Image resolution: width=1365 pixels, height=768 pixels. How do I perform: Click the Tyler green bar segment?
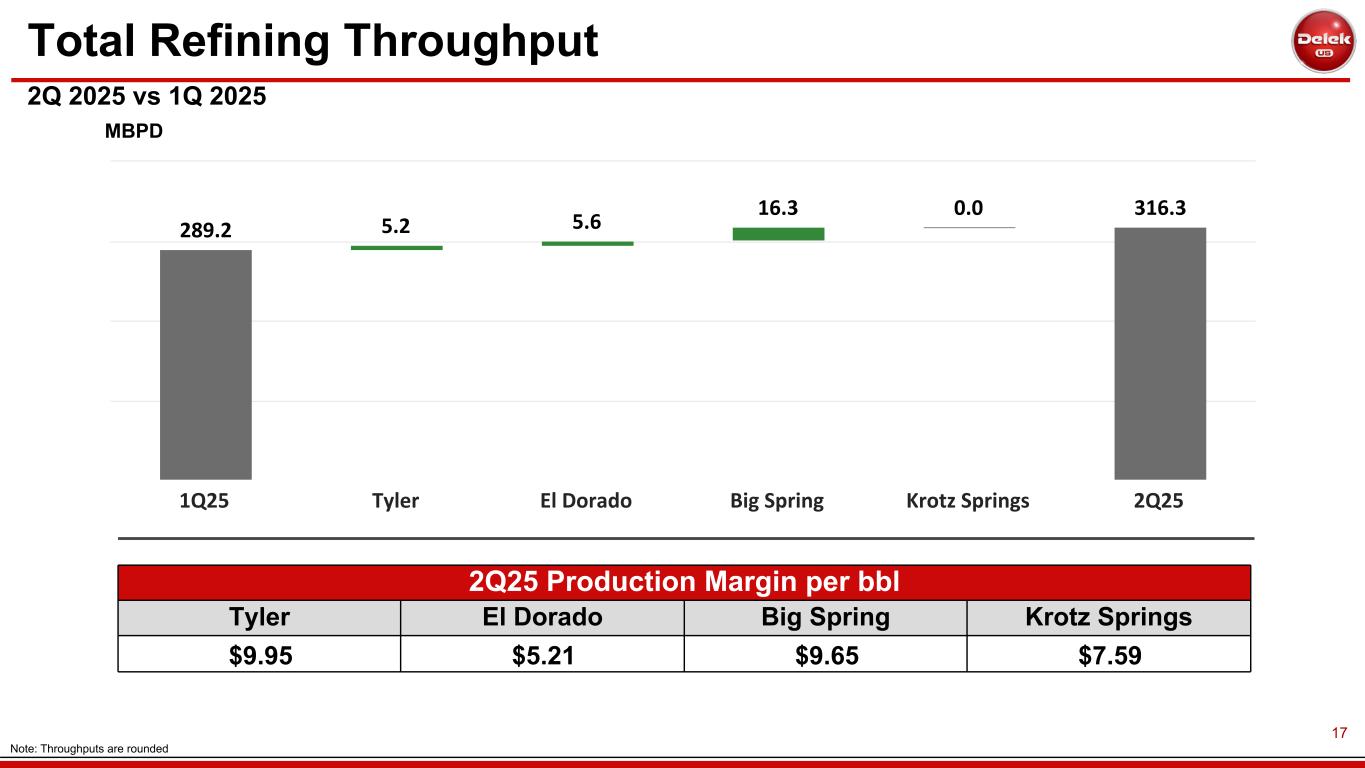pyautogui.click(x=396, y=247)
